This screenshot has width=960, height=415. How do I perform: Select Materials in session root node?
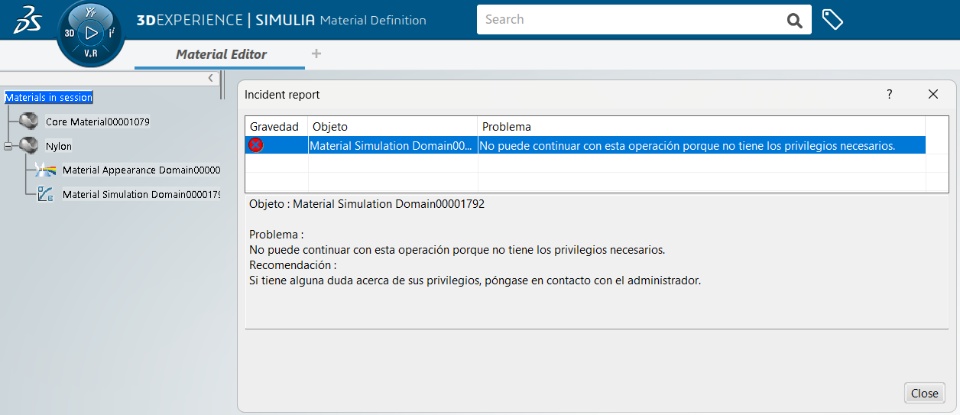pyautogui.click(x=49, y=97)
